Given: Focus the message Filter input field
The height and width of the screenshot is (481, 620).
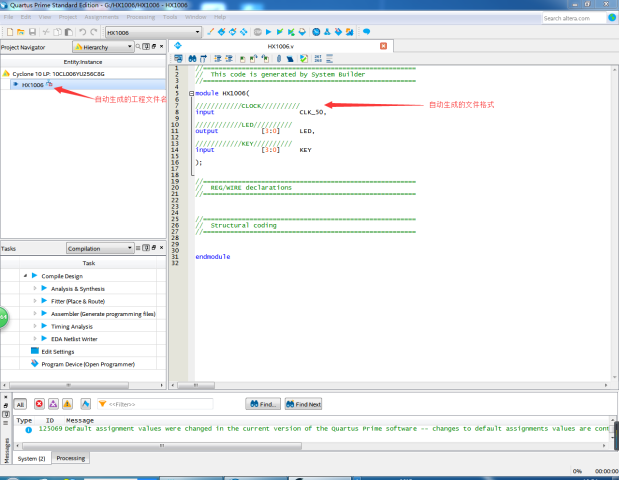Looking at the screenshot, I should pyautogui.click(x=155, y=404).
